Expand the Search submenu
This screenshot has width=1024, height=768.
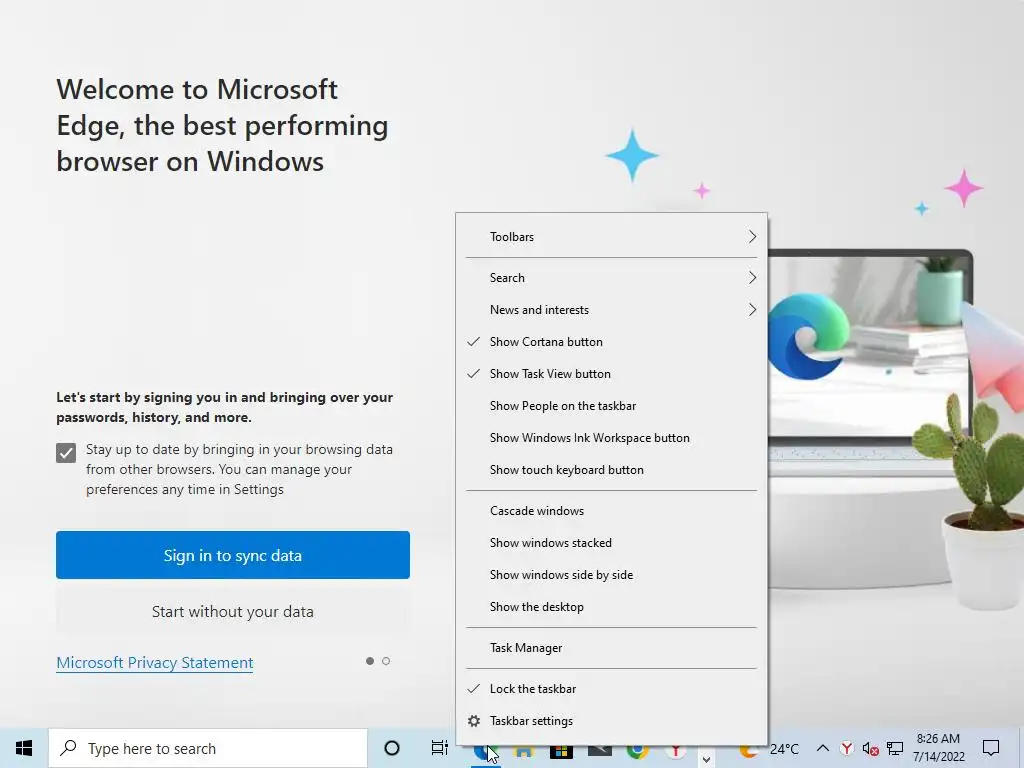[x=611, y=278]
